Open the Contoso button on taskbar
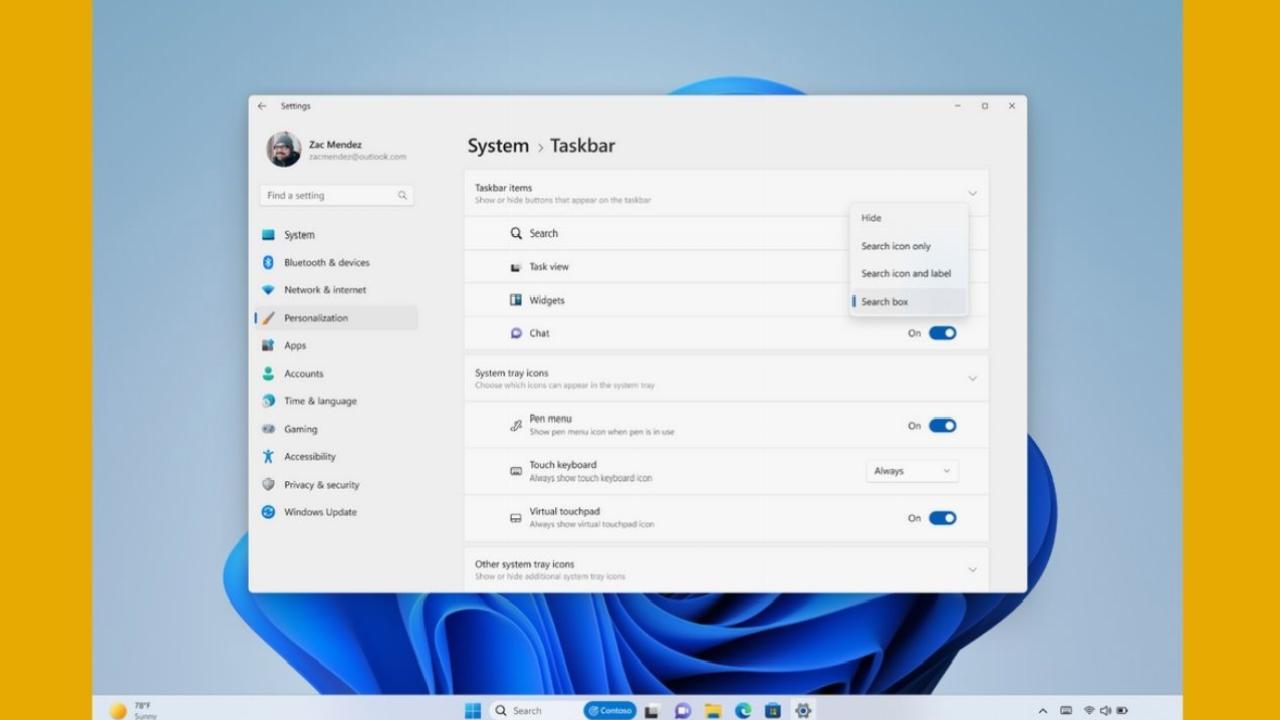This screenshot has height=720, width=1280. point(610,710)
